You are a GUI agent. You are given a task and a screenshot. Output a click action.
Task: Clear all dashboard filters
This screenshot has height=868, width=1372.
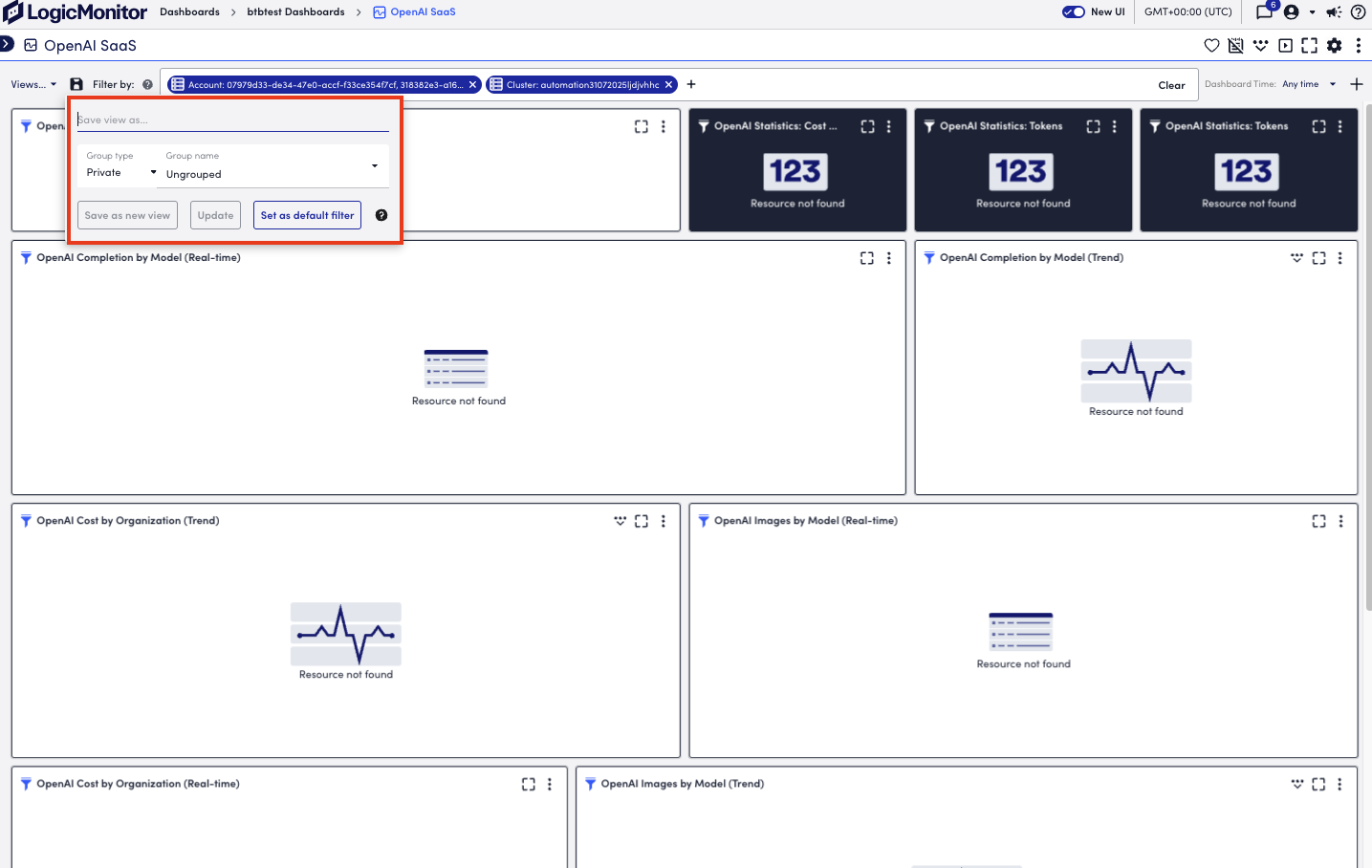1171,85
